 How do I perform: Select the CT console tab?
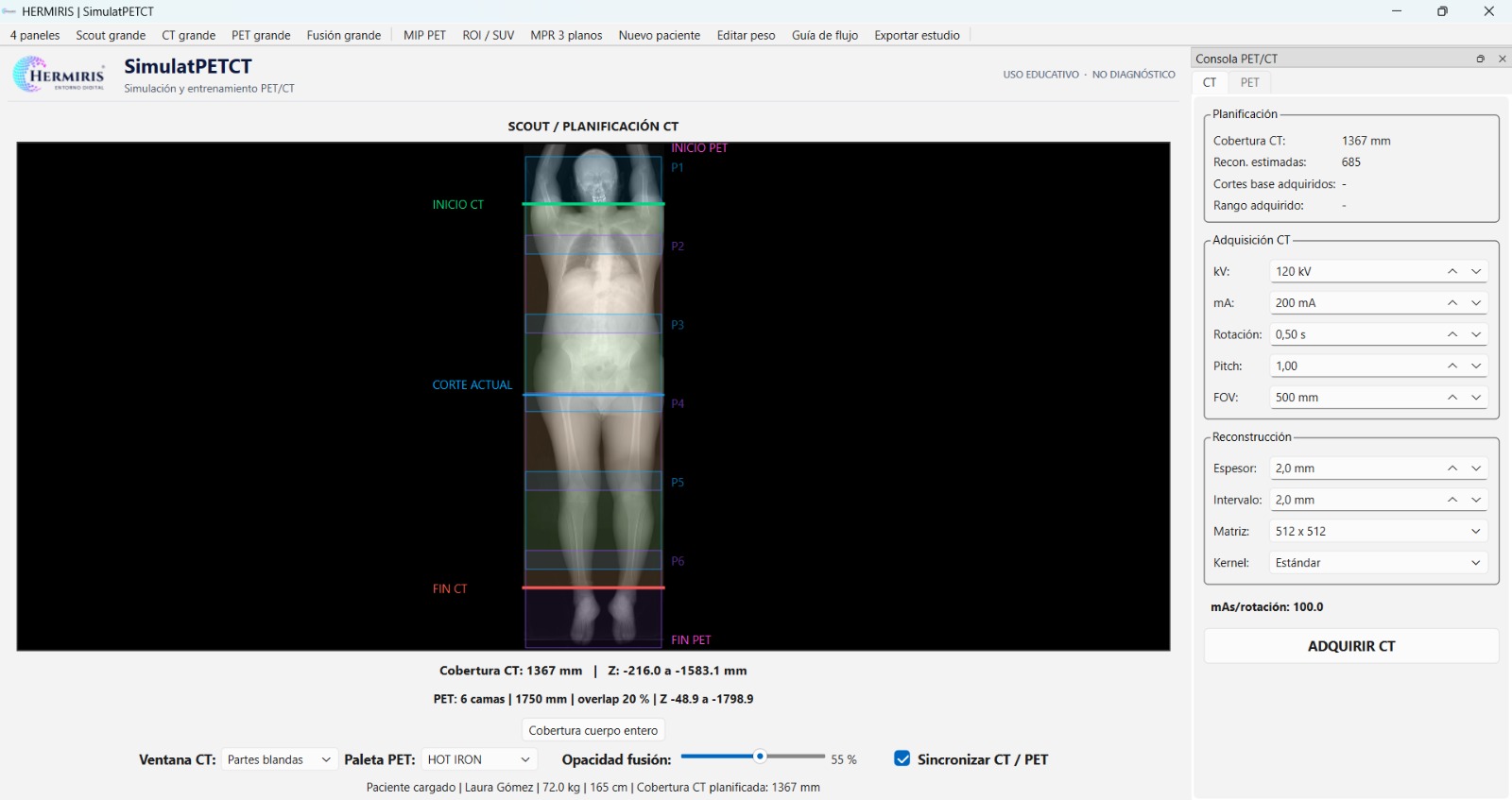[x=1210, y=82]
